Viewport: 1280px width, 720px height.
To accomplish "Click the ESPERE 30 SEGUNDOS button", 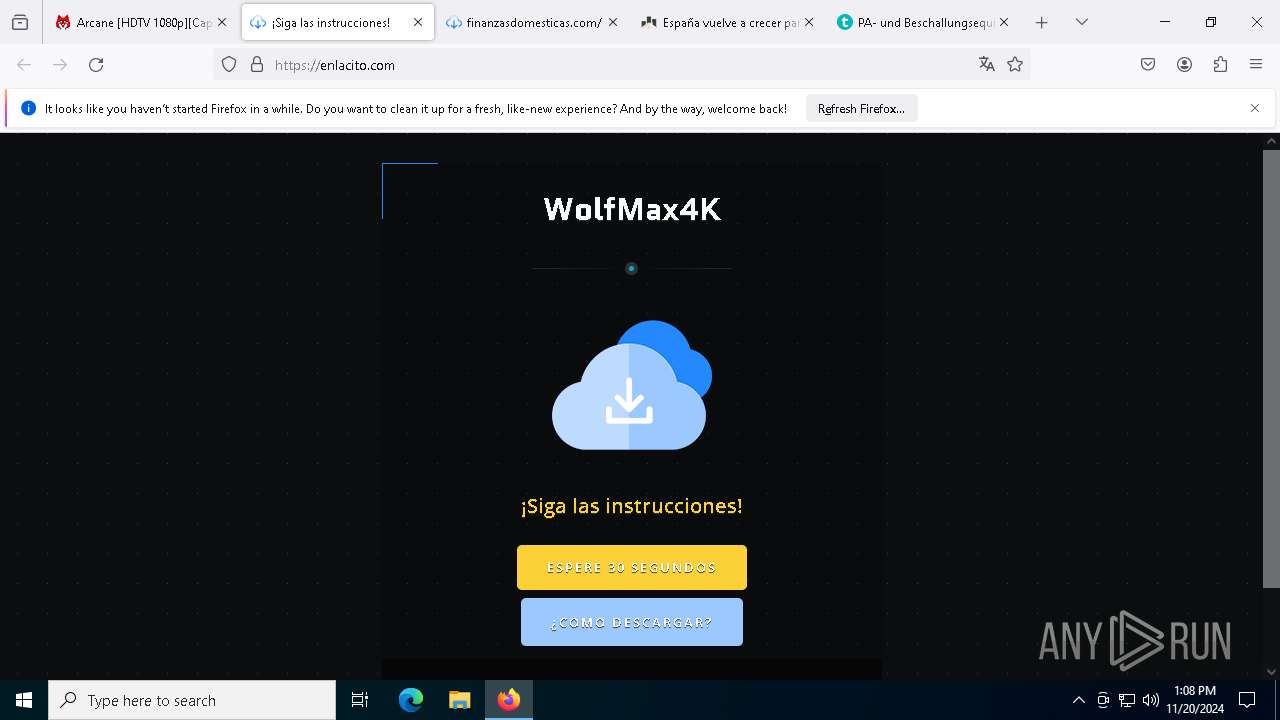I will click(632, 568).
